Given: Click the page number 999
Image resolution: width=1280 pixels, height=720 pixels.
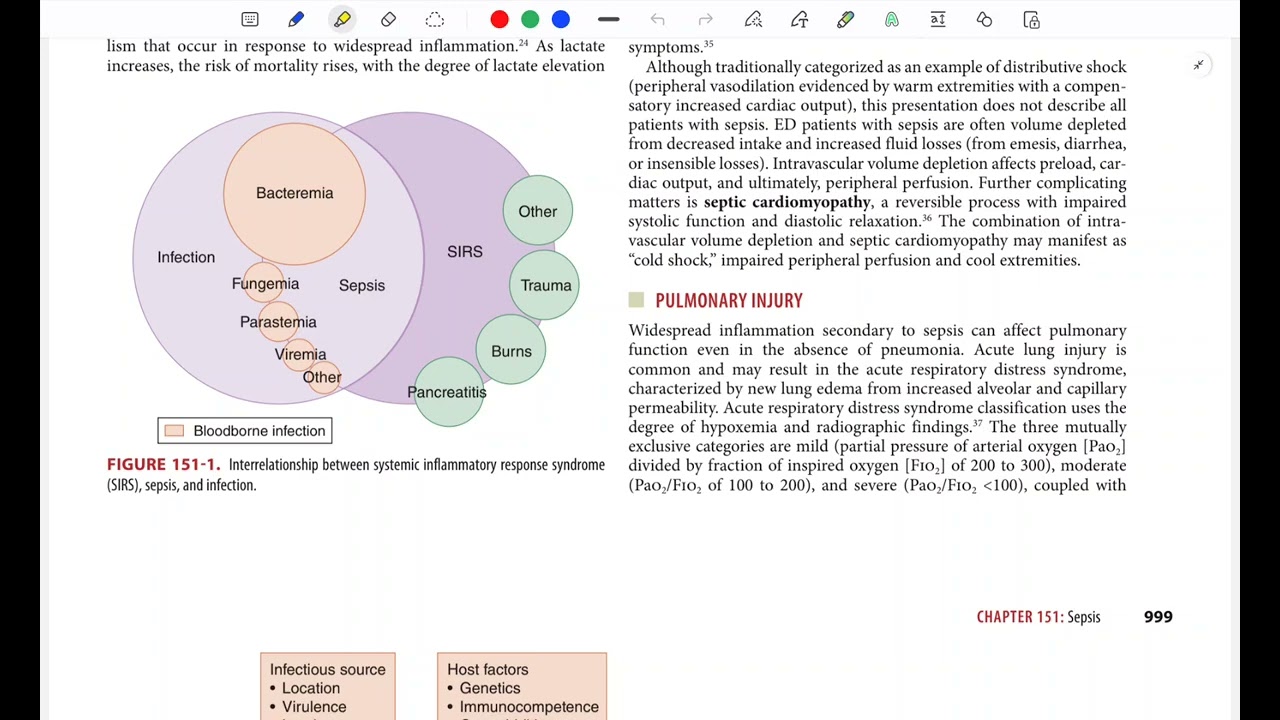Looking at the screenshot, I should (1158, 617).
